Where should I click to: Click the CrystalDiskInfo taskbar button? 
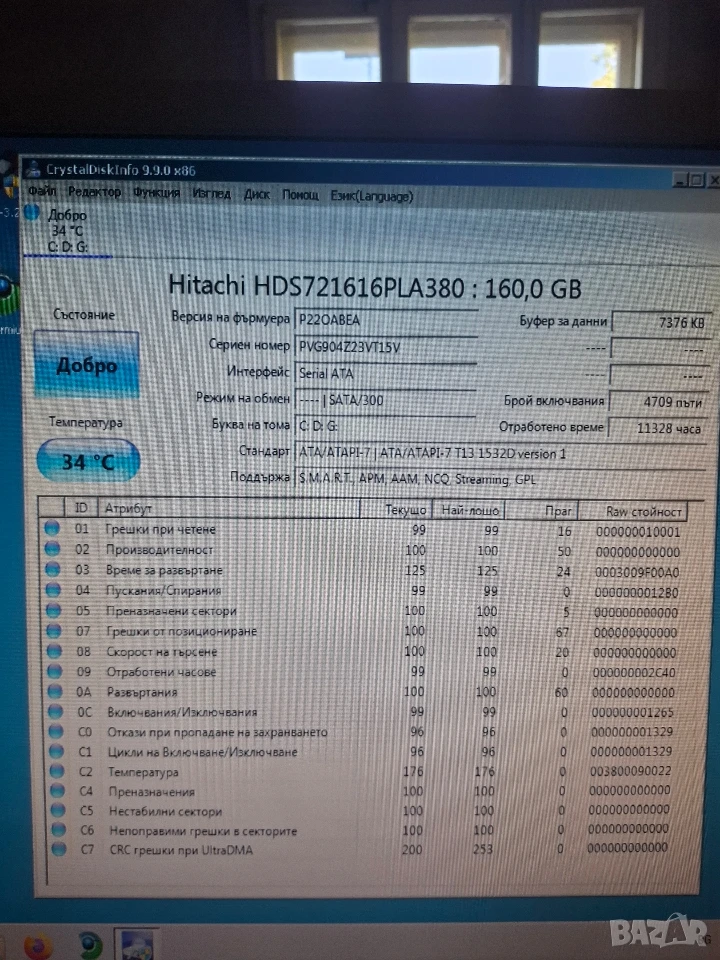pyautogui.click(x=137, y=945)
